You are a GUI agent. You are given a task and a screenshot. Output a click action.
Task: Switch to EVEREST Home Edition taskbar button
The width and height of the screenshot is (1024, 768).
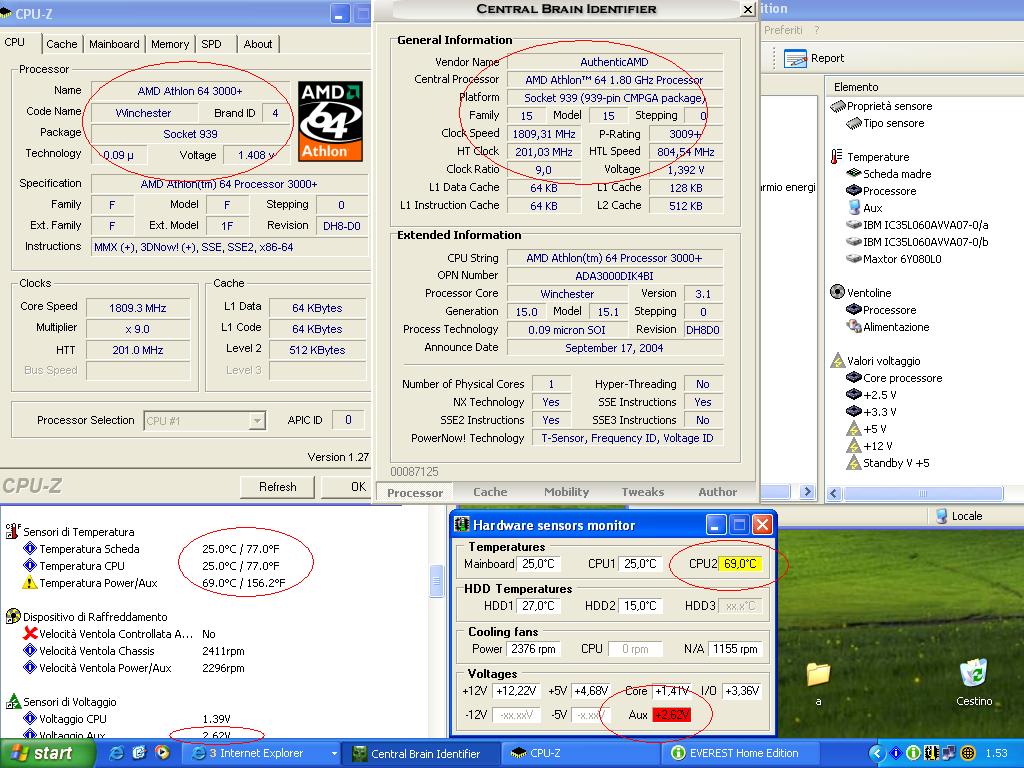click(x=741, y=753)
